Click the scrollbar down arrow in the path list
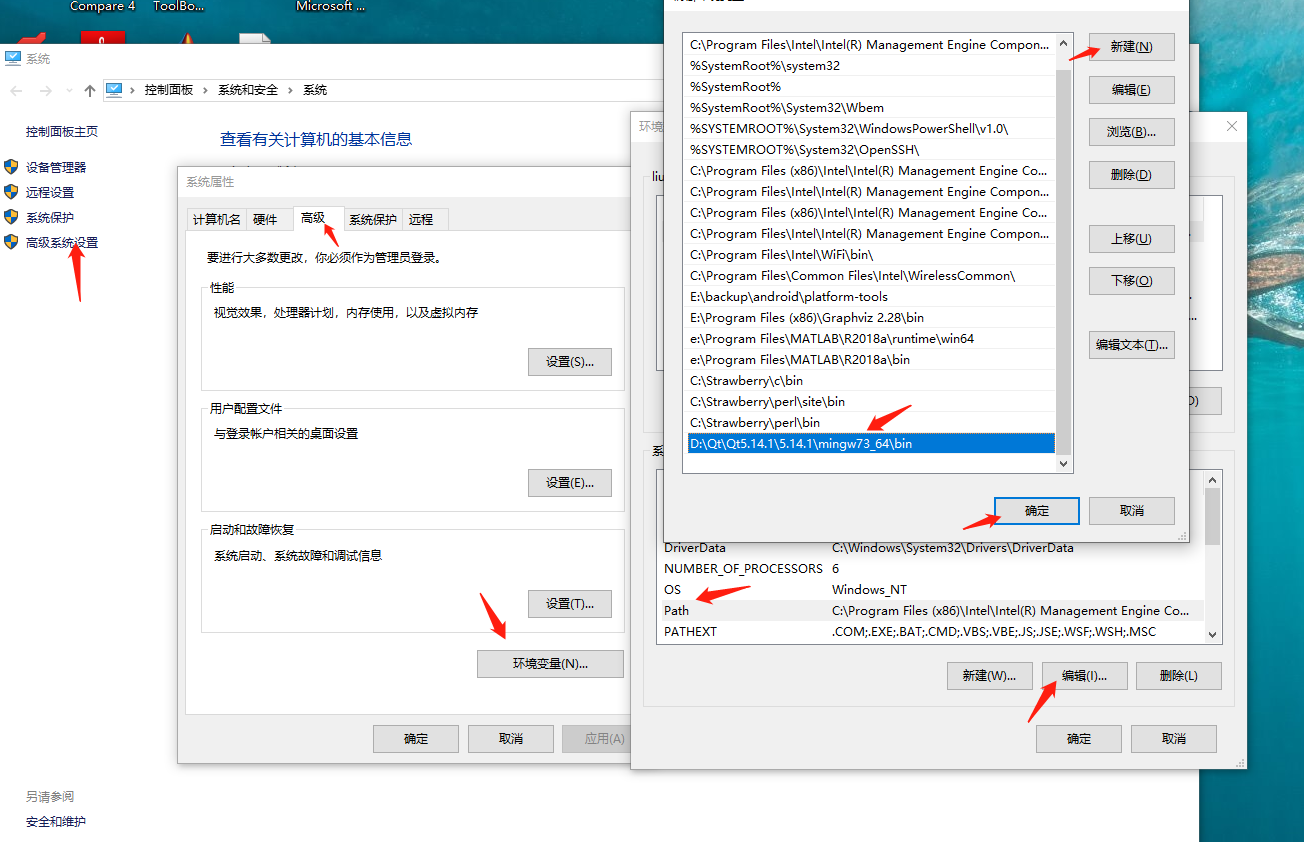 tap(1062, 463)
